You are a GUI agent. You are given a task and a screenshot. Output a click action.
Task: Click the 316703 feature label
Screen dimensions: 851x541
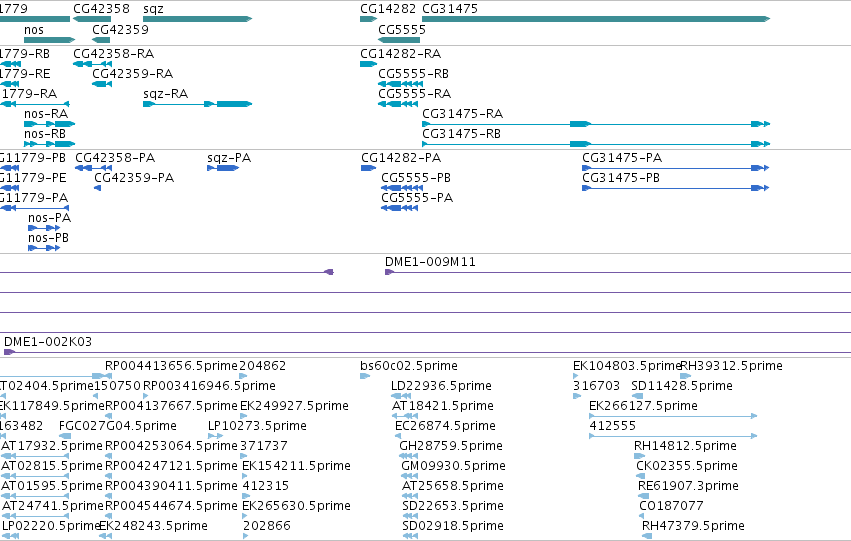click(596, 386)
